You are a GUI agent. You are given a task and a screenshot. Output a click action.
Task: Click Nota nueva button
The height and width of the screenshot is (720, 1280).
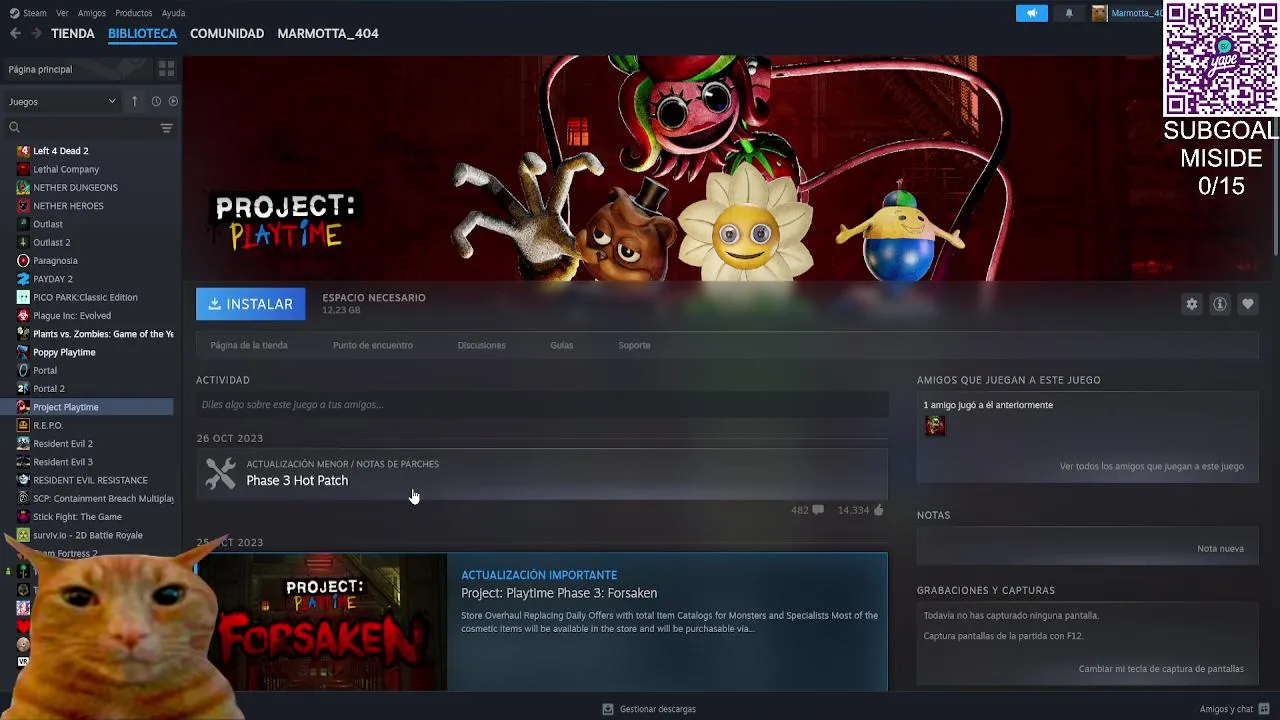(x=1220, y=548)
